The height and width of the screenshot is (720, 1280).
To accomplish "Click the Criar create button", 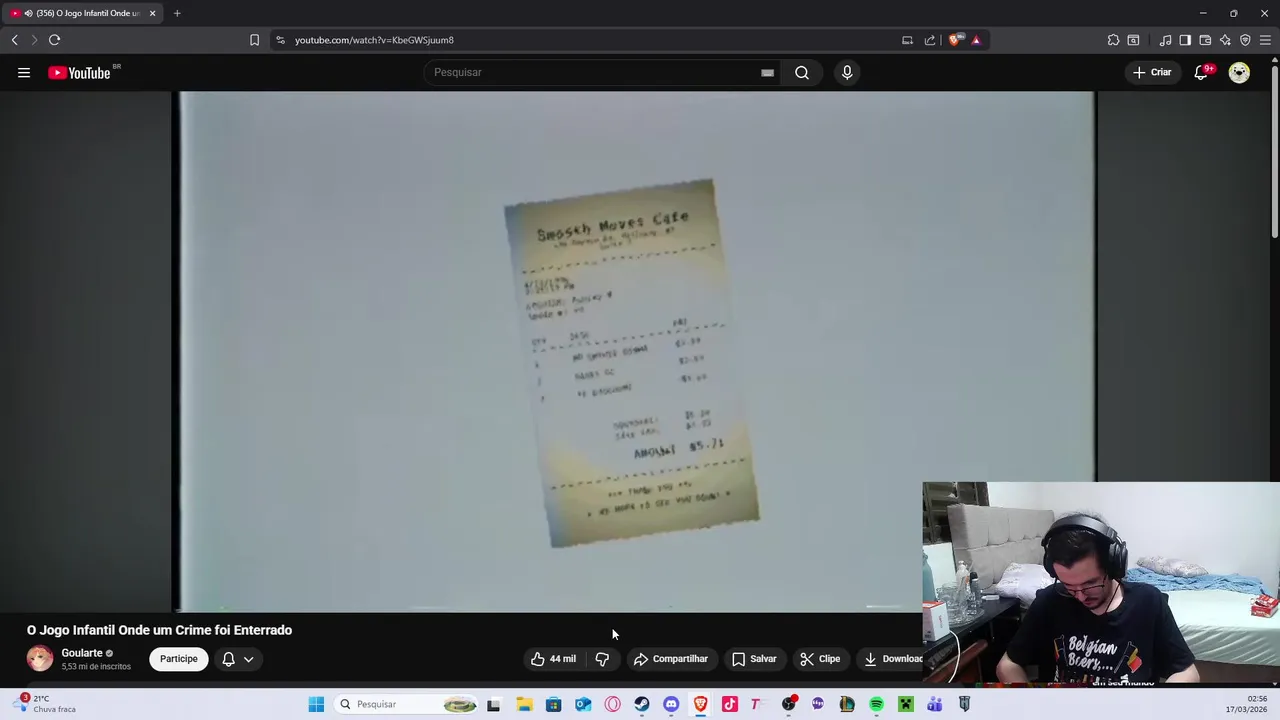I will (x=1152, y=72).
